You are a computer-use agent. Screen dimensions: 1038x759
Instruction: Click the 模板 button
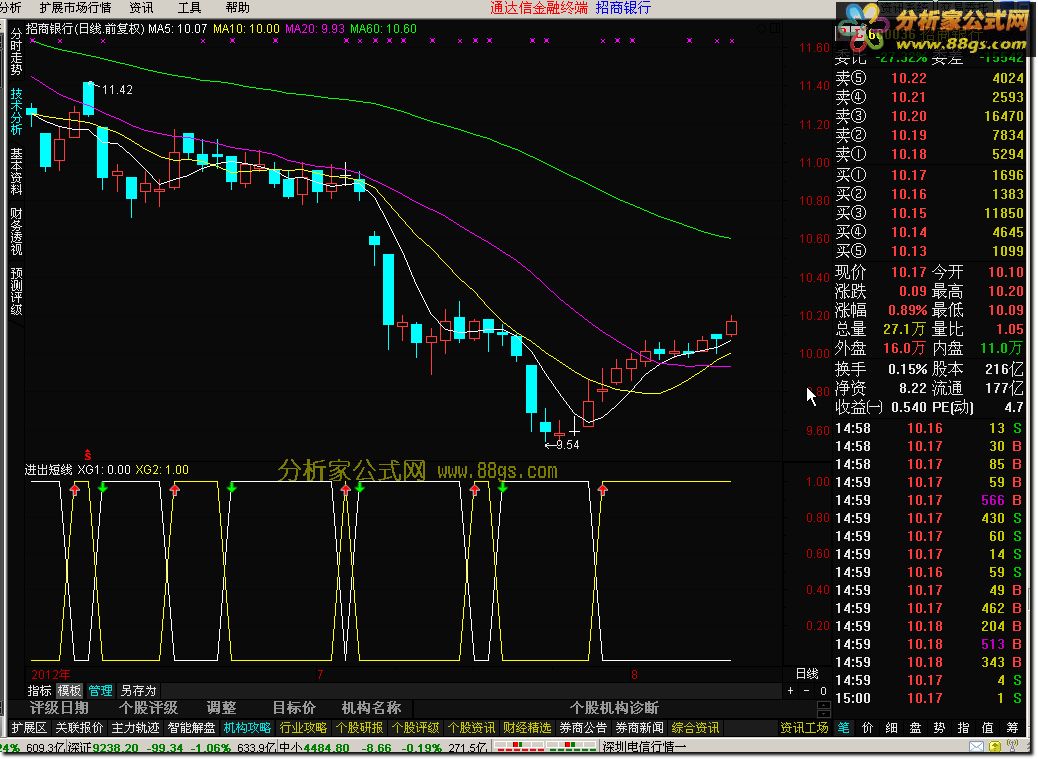click(x=70, y=691)
